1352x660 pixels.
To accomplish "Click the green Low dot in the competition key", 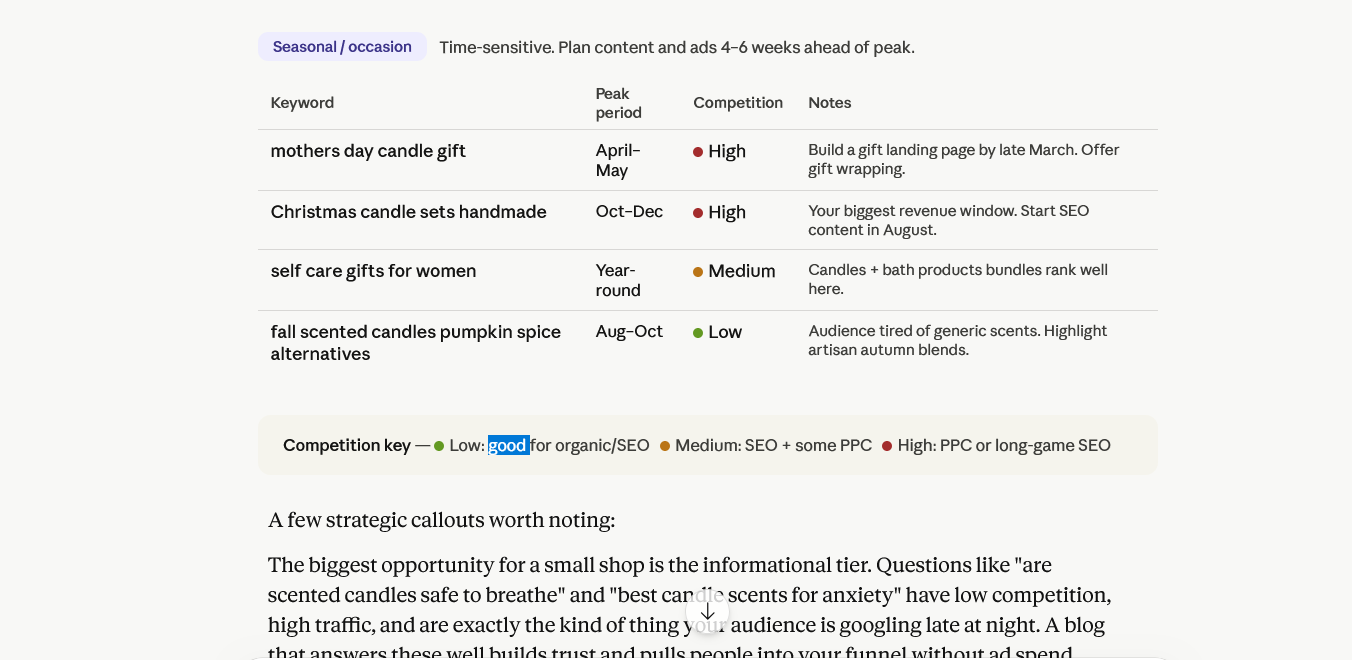I will (x=439, y=446).
